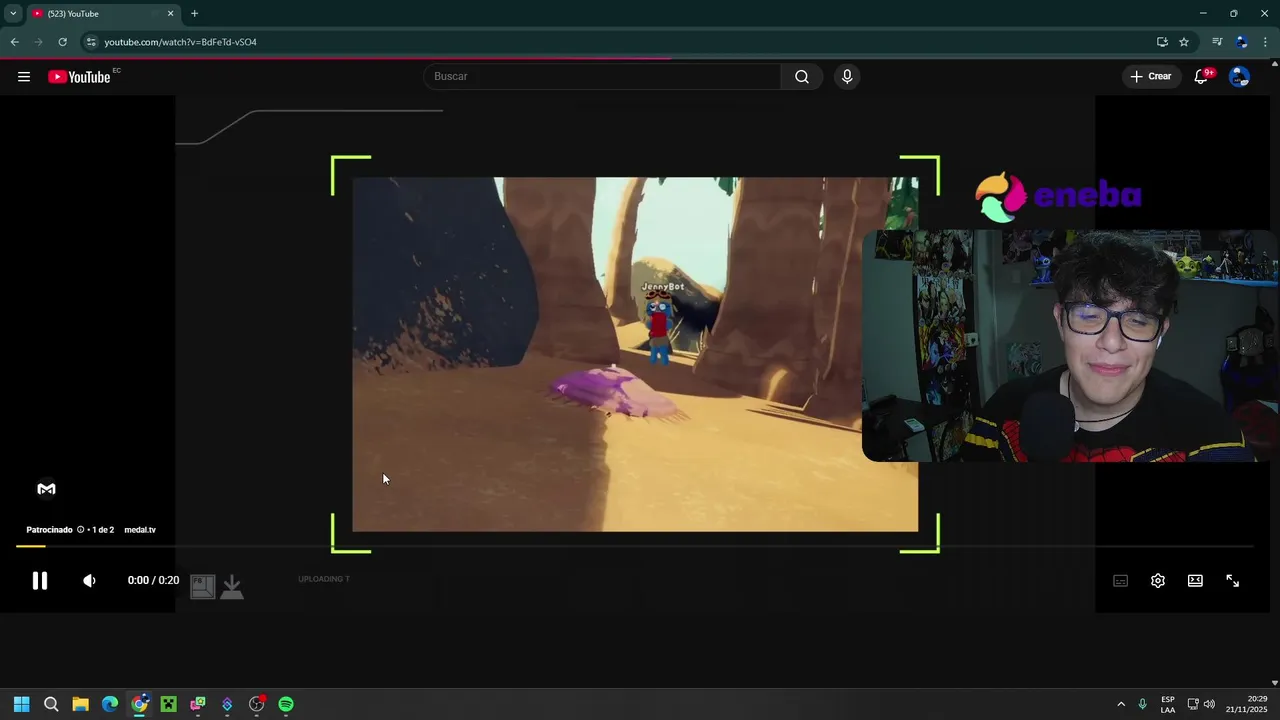Open Windows taskbar search

pyautogui.click(x=51, y=704)
